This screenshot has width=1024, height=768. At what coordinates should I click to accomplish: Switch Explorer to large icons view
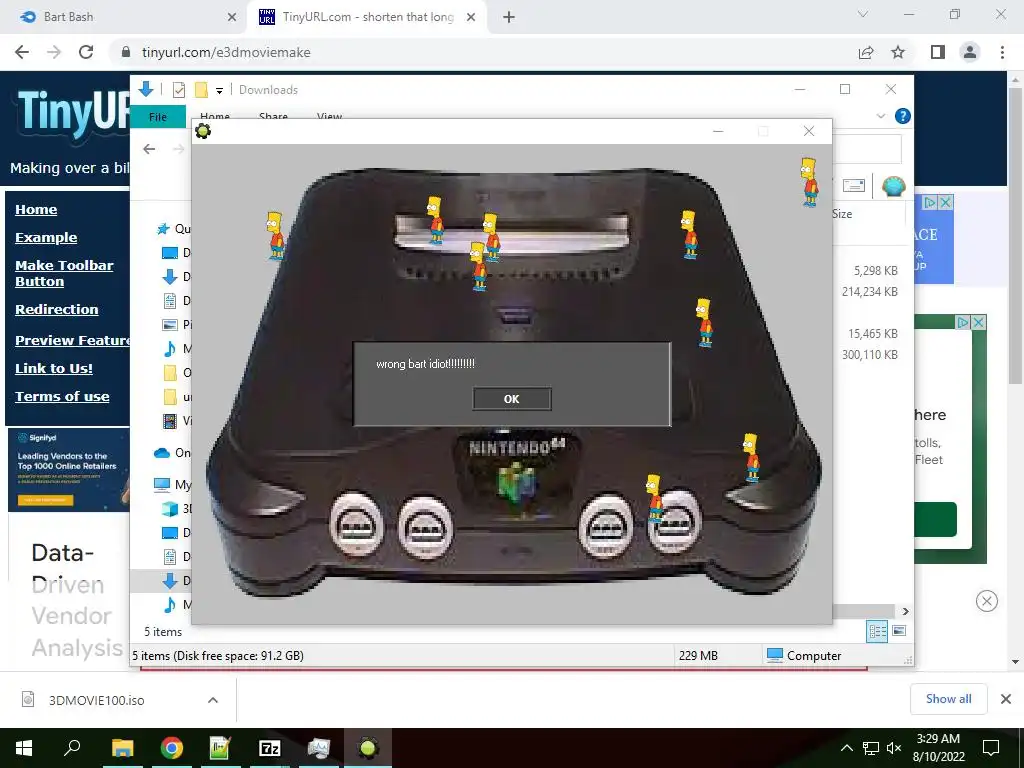pyautogui.click(x=899, y=631)
